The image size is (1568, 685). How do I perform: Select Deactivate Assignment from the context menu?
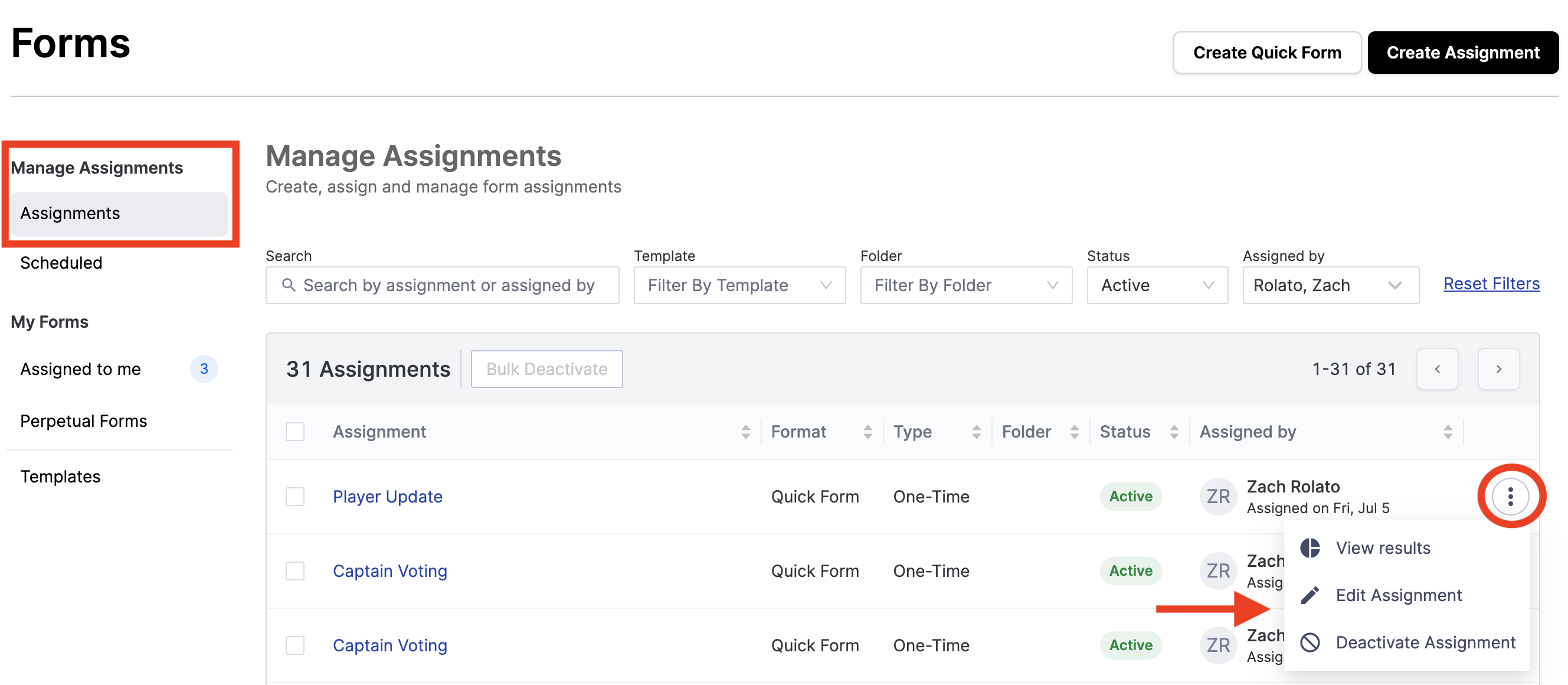[1425, 642]
